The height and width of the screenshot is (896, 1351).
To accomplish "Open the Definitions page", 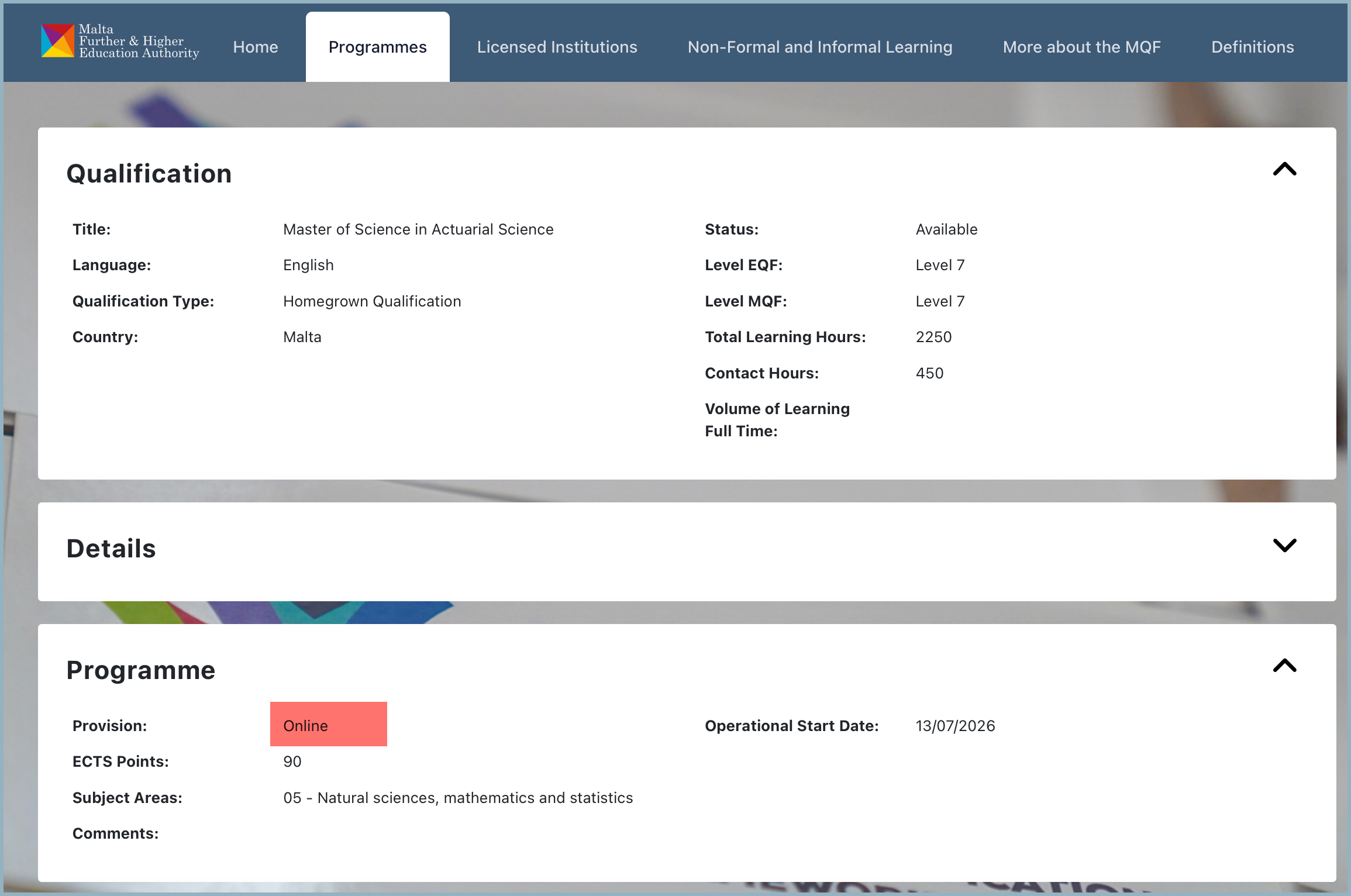I will (x=1252, y=47).
